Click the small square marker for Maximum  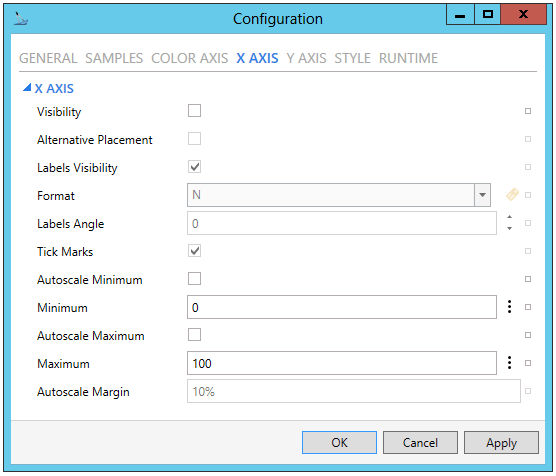[x=528, y=363]
